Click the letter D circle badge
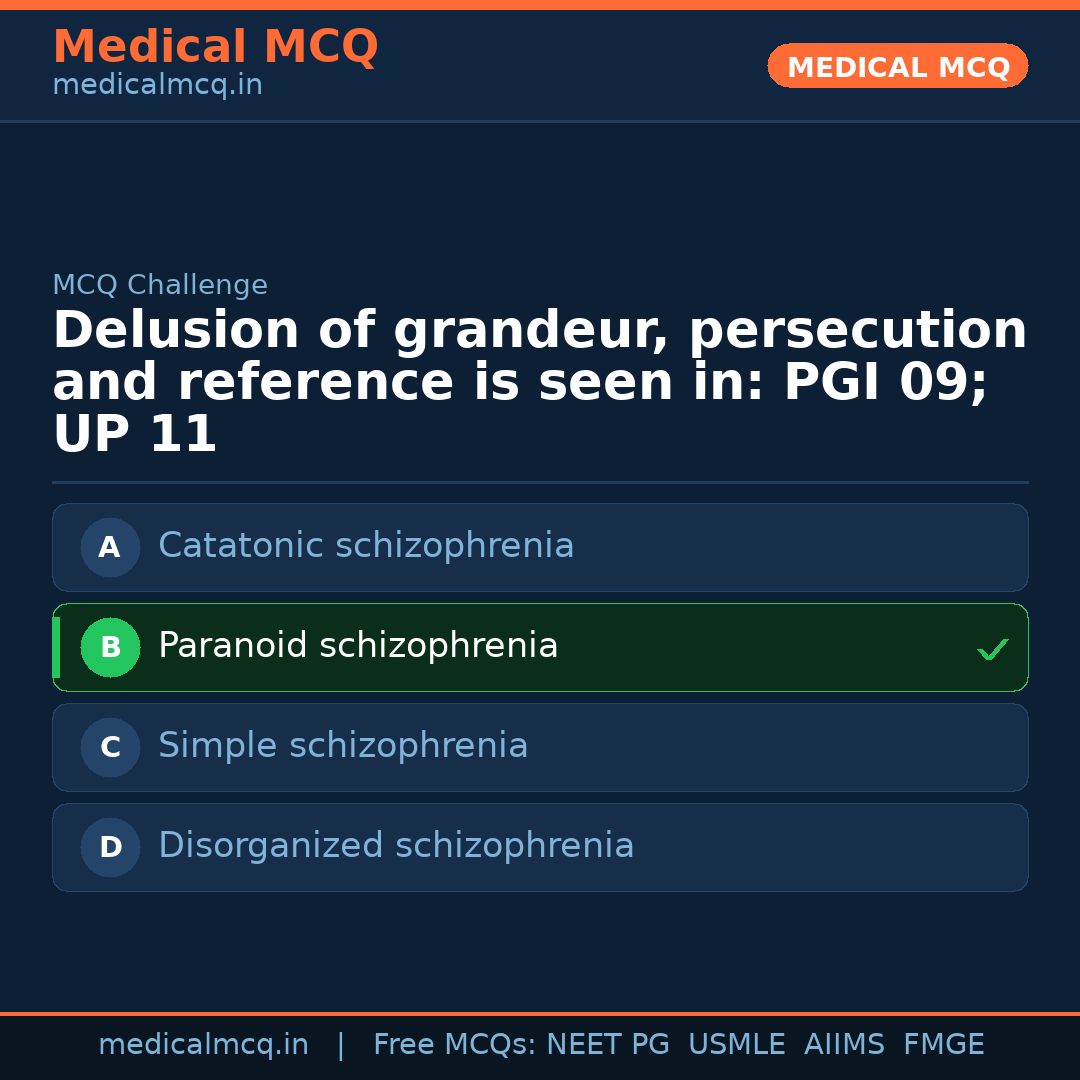Image resolution: width=1080 pixels, height=1080 pixels. click(110, 847)
